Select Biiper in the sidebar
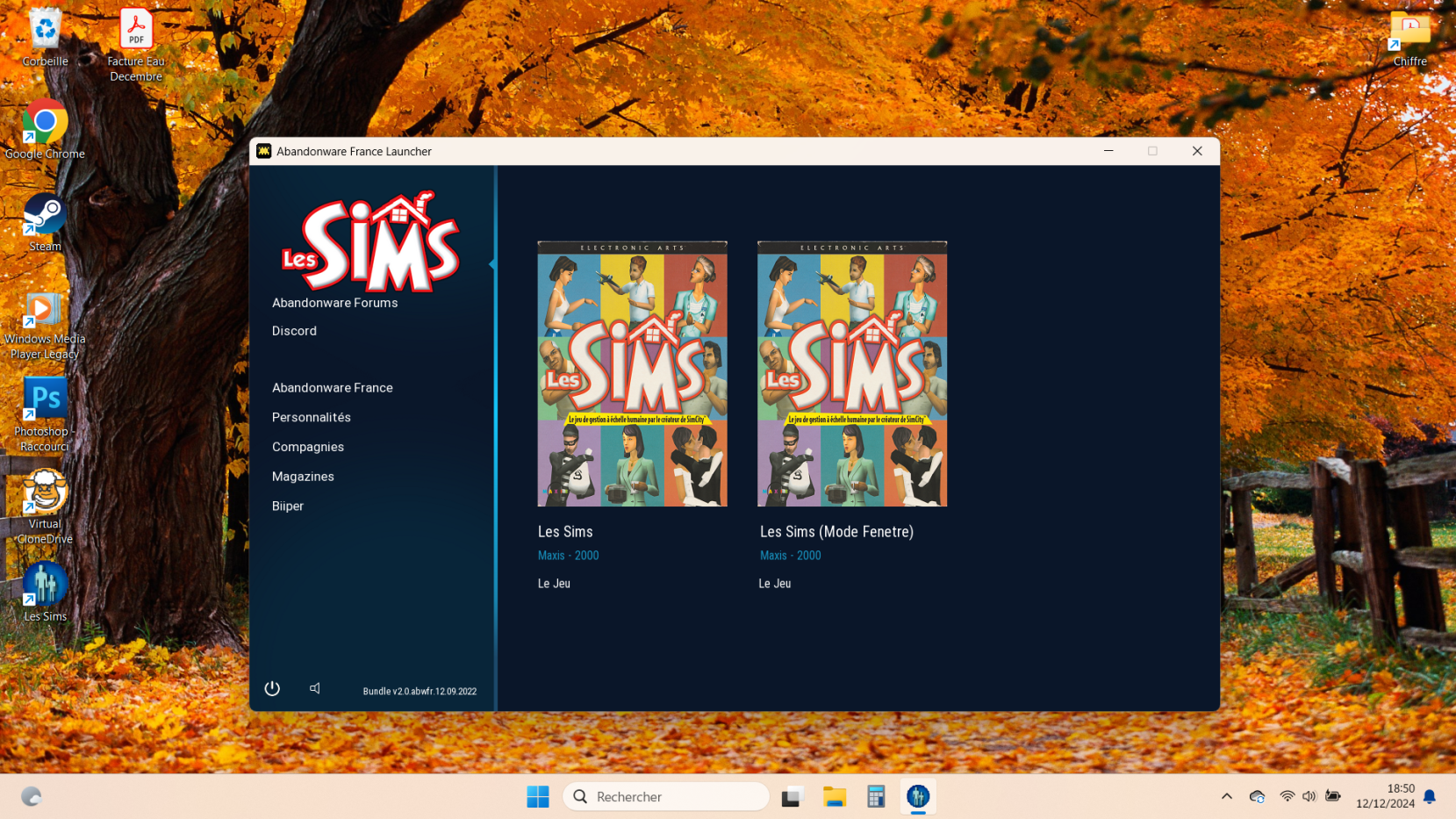The image size is (1456, 819). coord(287,506)
